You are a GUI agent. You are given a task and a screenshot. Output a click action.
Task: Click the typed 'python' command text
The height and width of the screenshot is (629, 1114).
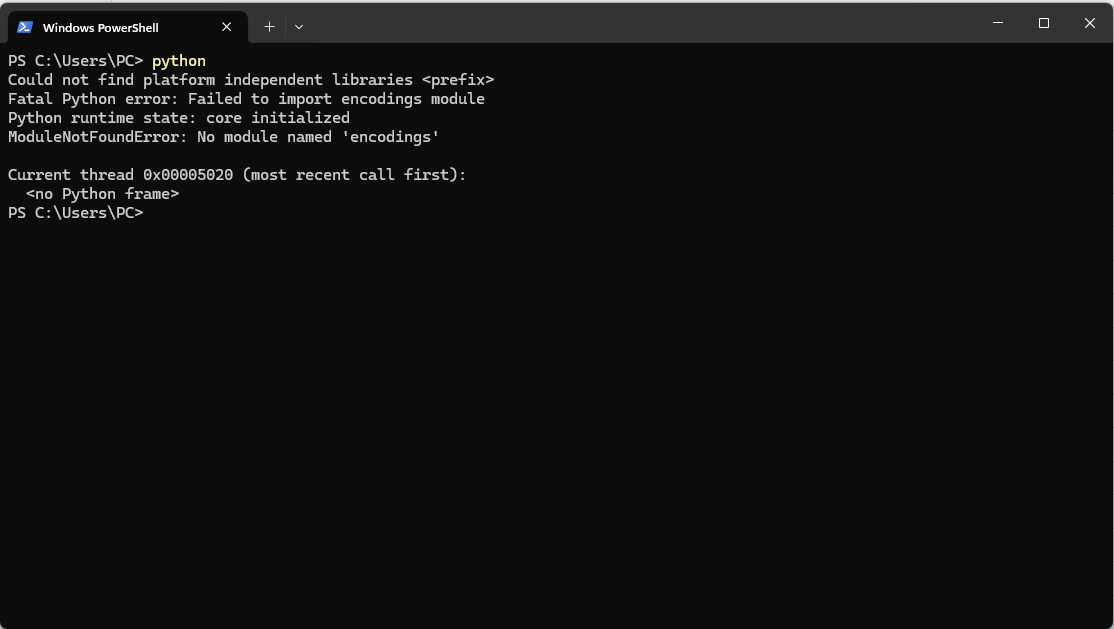click(x=179, y=61)
